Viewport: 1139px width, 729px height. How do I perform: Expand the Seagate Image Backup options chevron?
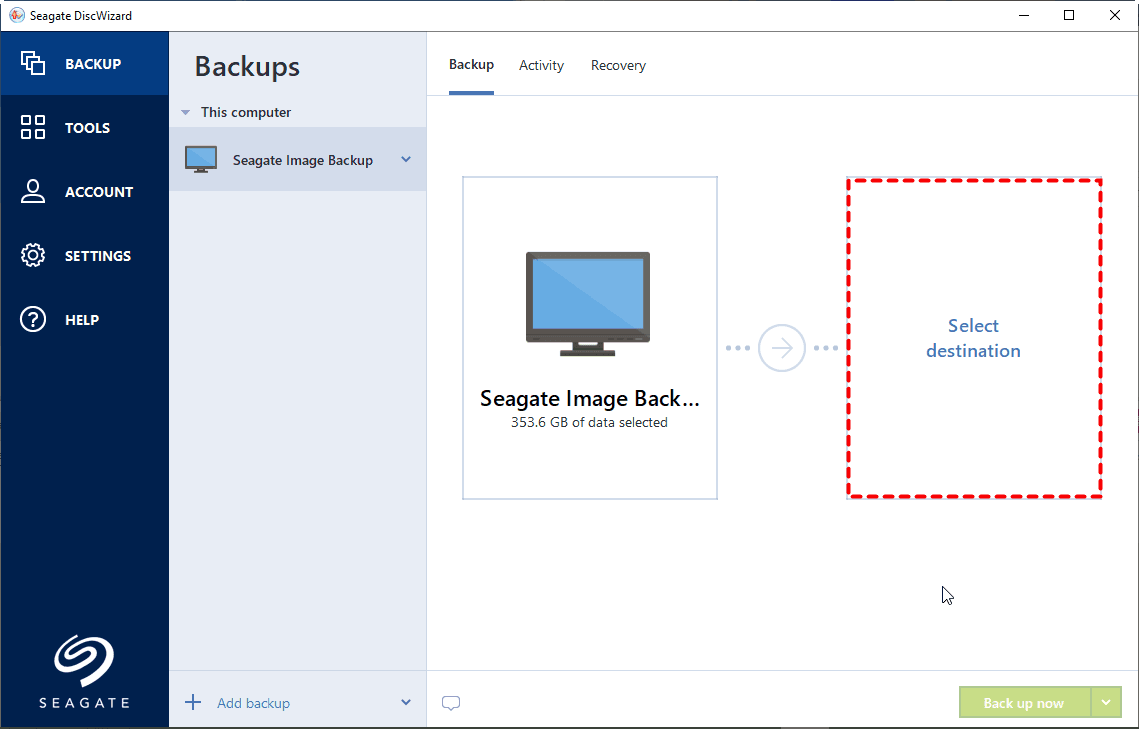[406, 159]
